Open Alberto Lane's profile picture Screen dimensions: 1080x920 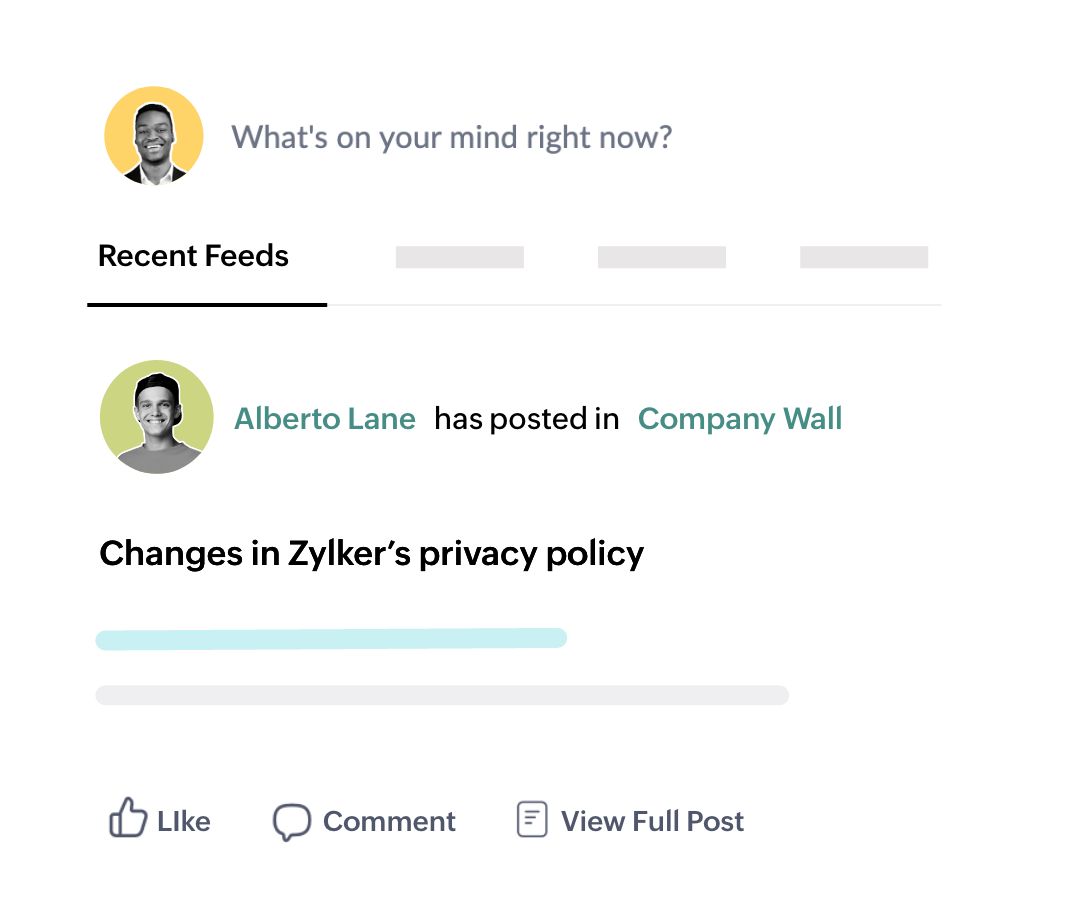click(x=157, y=417)
